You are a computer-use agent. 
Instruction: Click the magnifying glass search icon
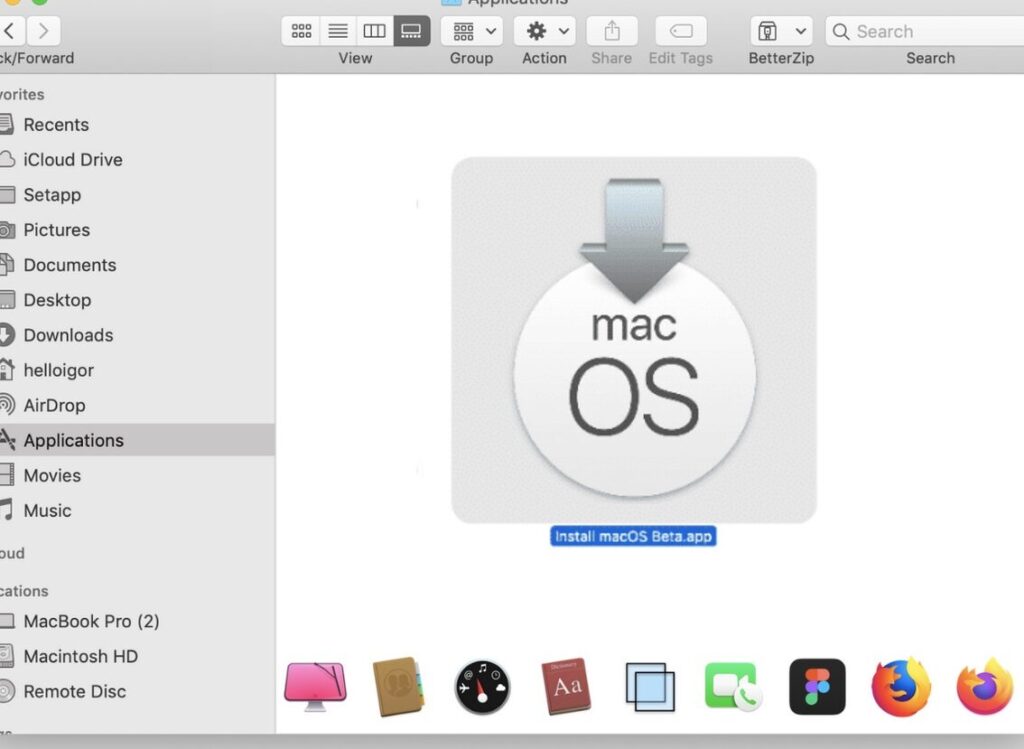coord(840,31)
